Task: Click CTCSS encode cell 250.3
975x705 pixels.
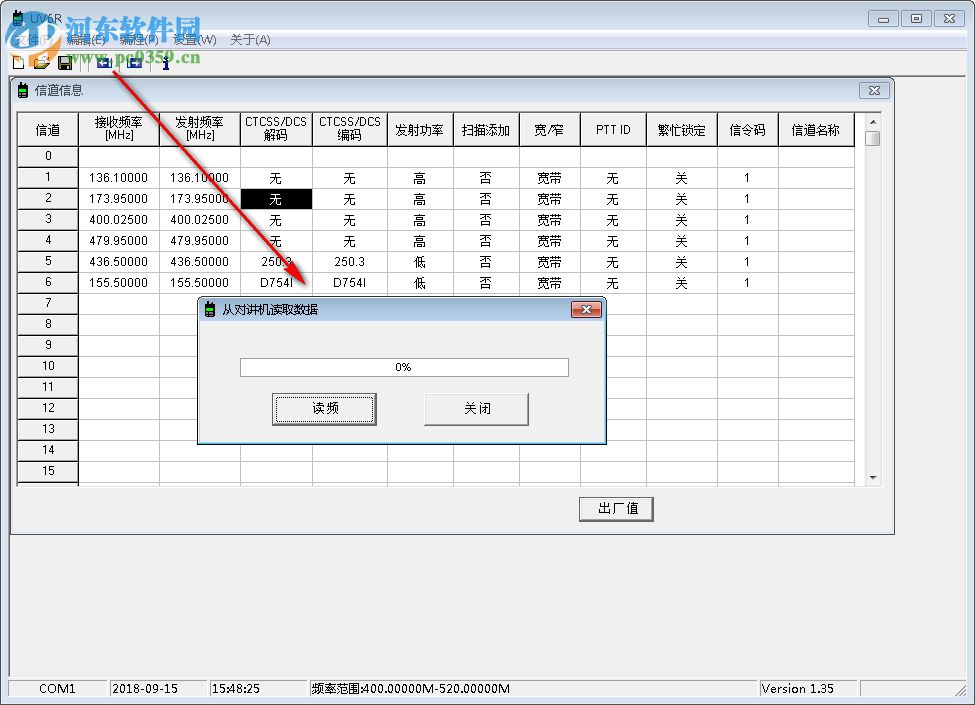Action: [x=349, y=262]
